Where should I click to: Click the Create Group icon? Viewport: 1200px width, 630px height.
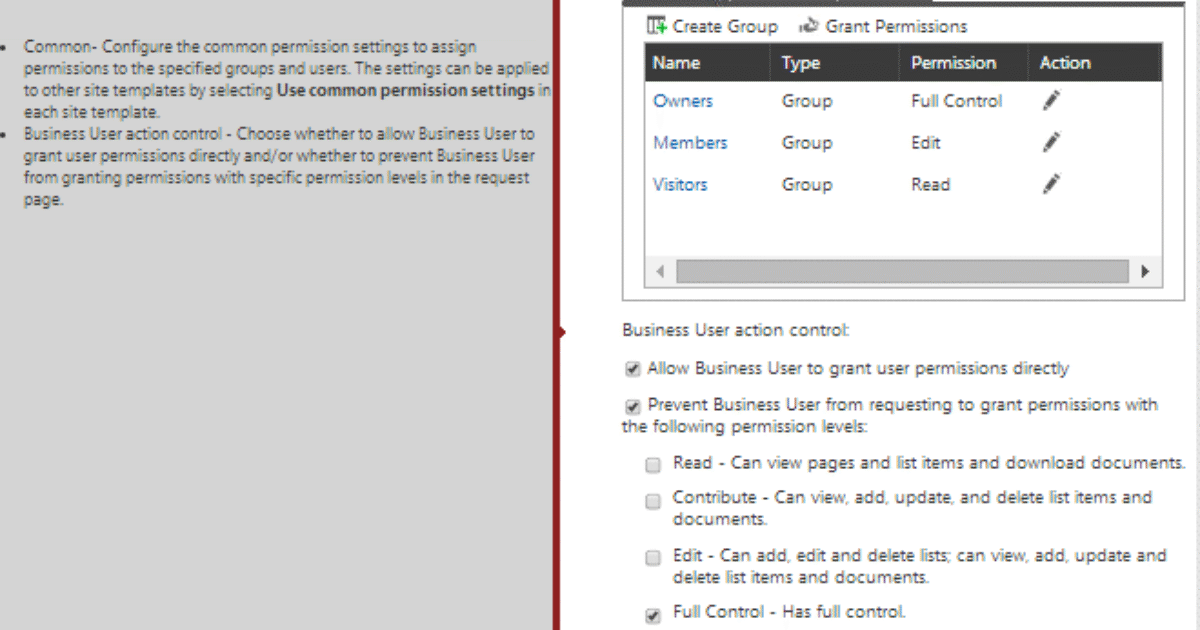[655, 26]
